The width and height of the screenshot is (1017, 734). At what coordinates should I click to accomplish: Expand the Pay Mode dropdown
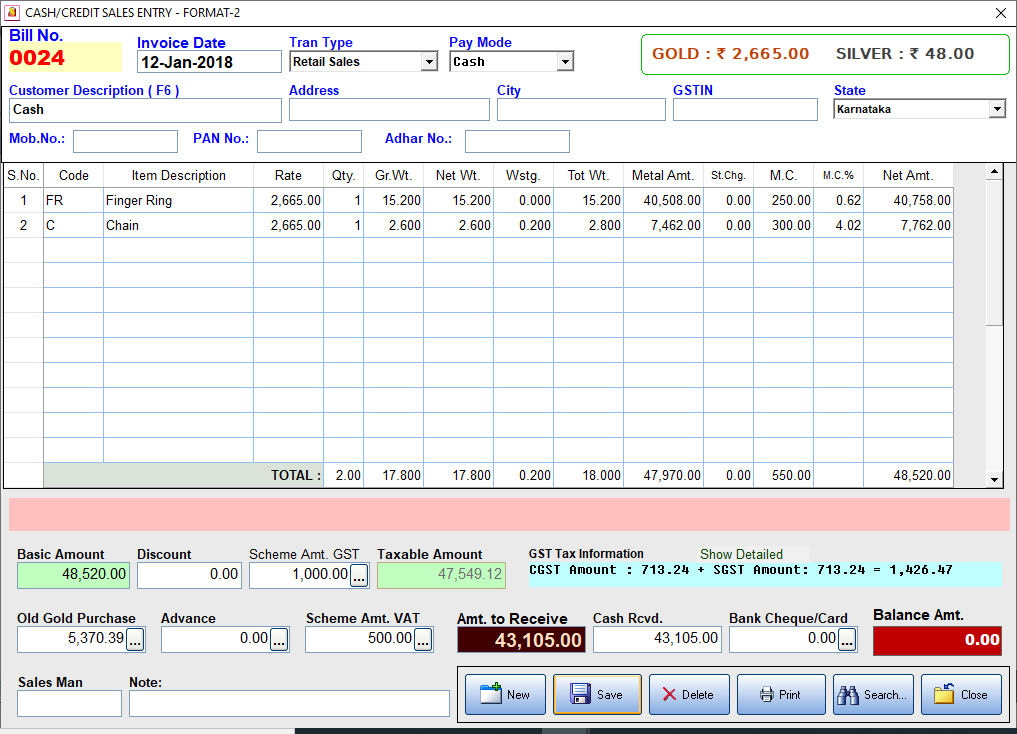point(565,62)
